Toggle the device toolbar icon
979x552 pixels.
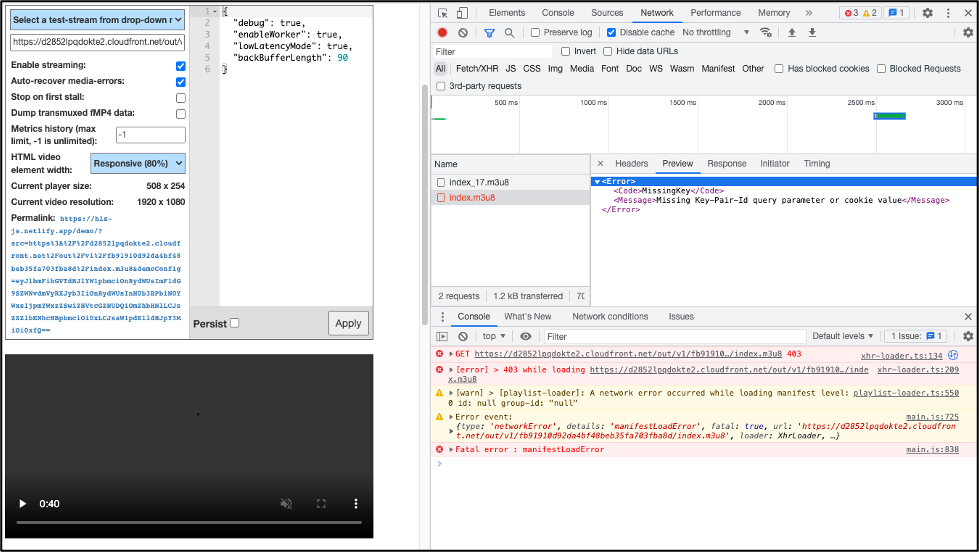(463, 13)
